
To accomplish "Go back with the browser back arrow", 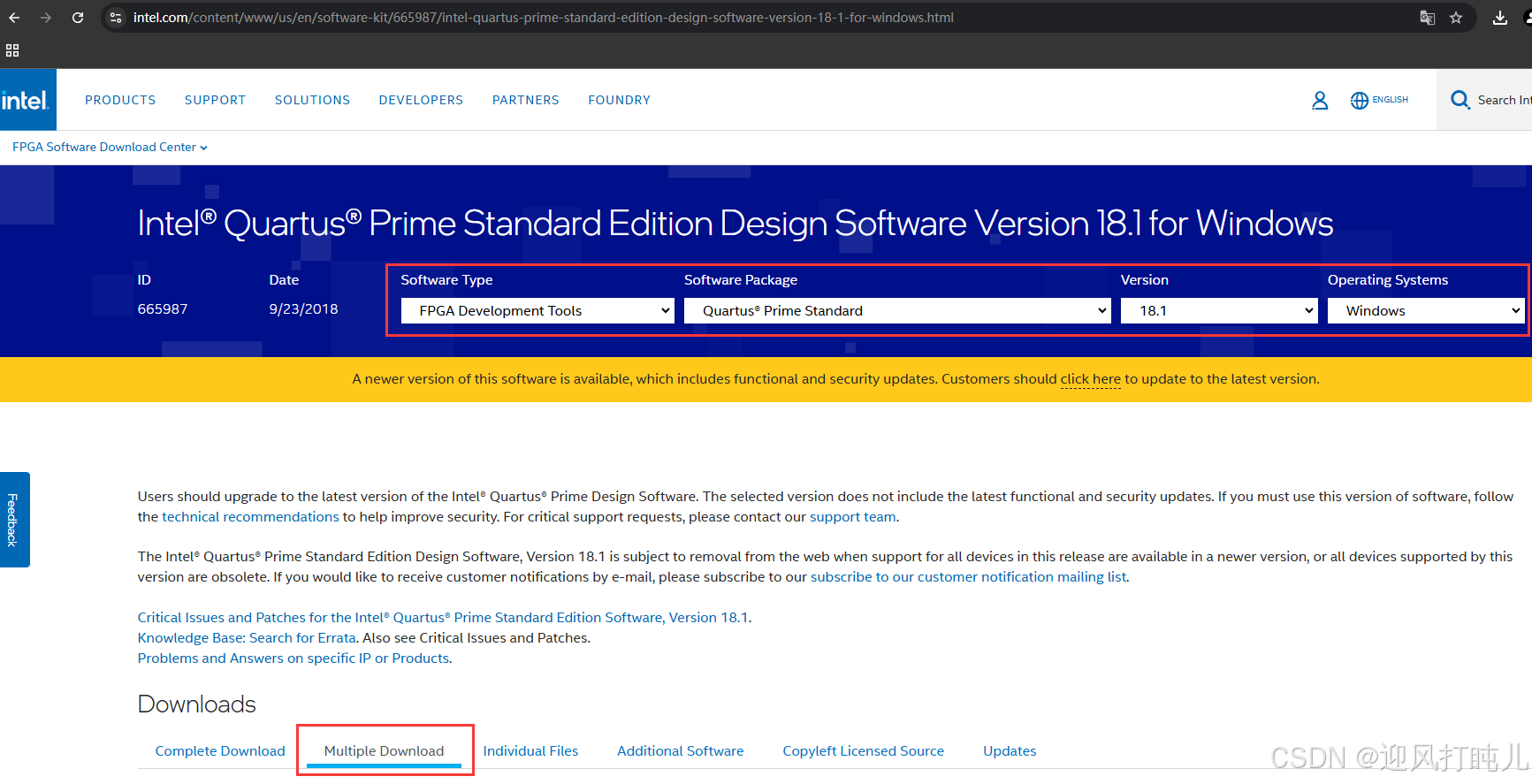I will [x=14, y=18].
